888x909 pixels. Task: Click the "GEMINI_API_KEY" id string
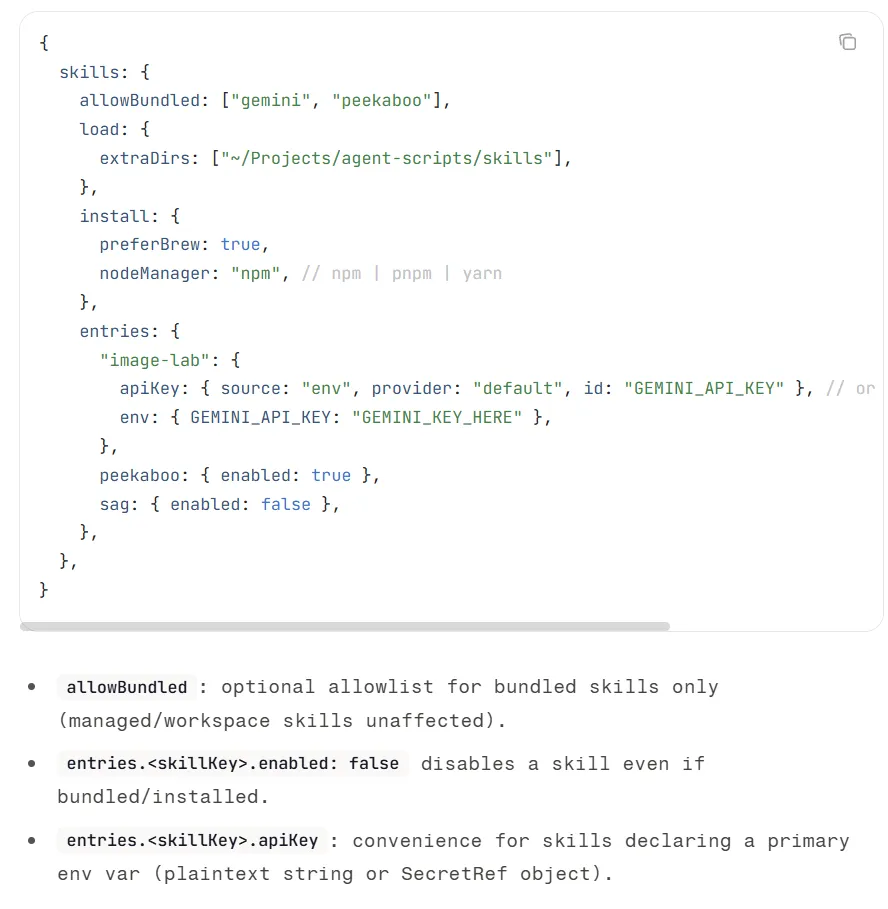[x=704, y=388]
